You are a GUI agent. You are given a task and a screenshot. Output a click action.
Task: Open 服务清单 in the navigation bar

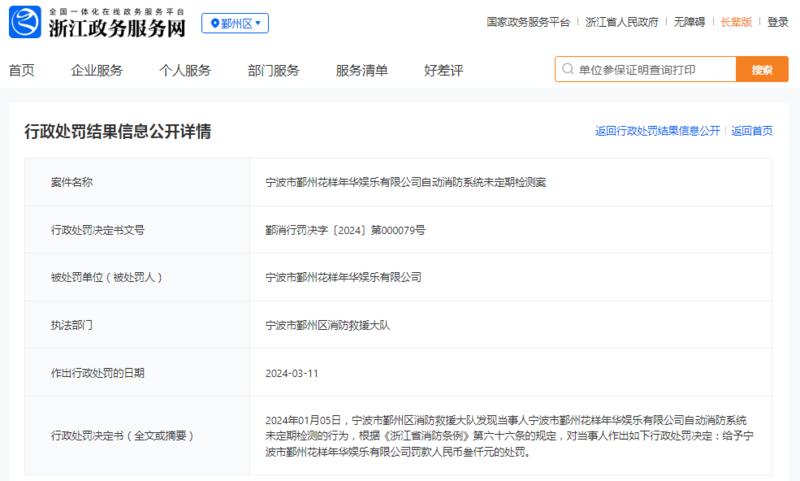[362, 70]
